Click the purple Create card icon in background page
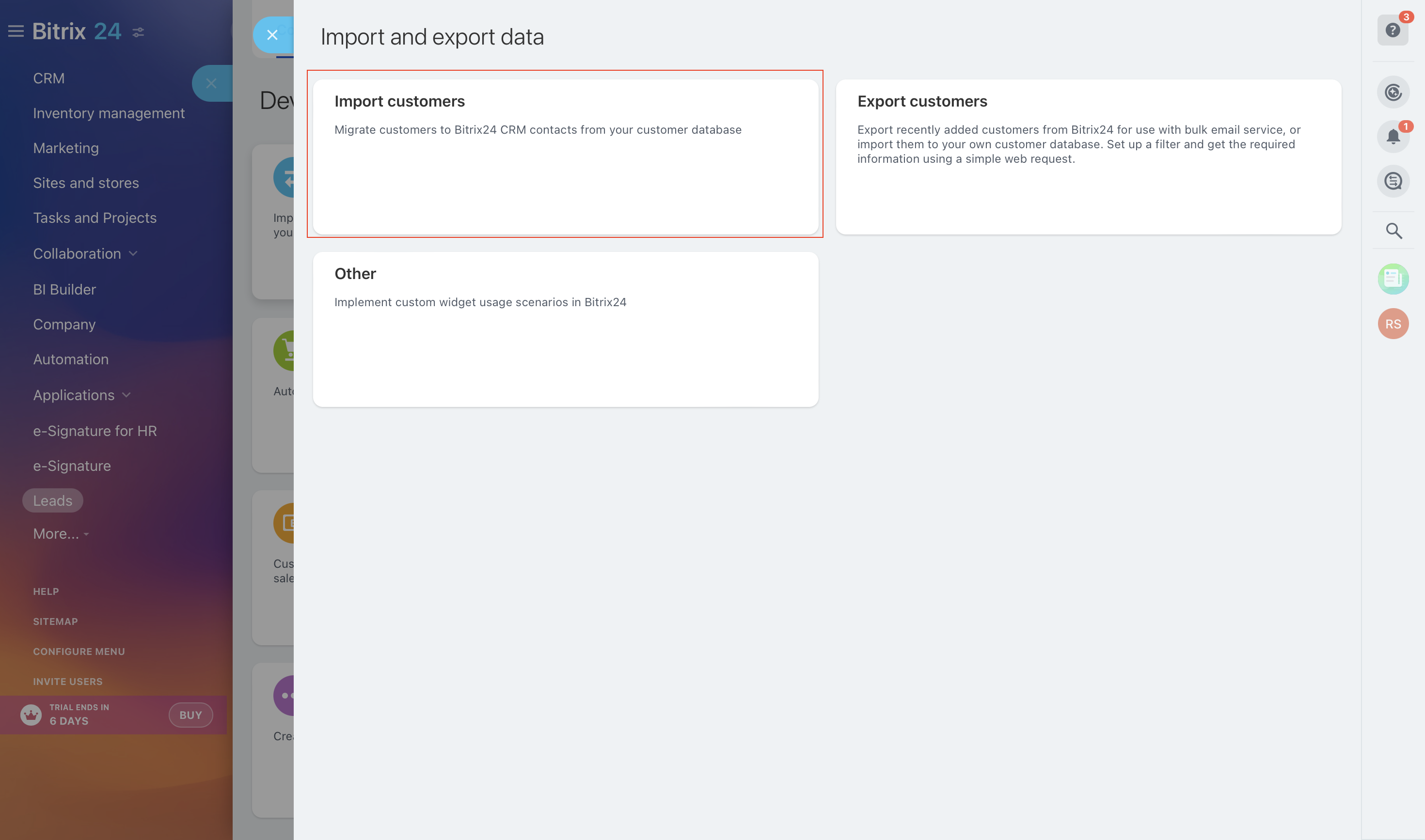The height and width of the screenshot is (840, 1425). [x=284, y=696]
